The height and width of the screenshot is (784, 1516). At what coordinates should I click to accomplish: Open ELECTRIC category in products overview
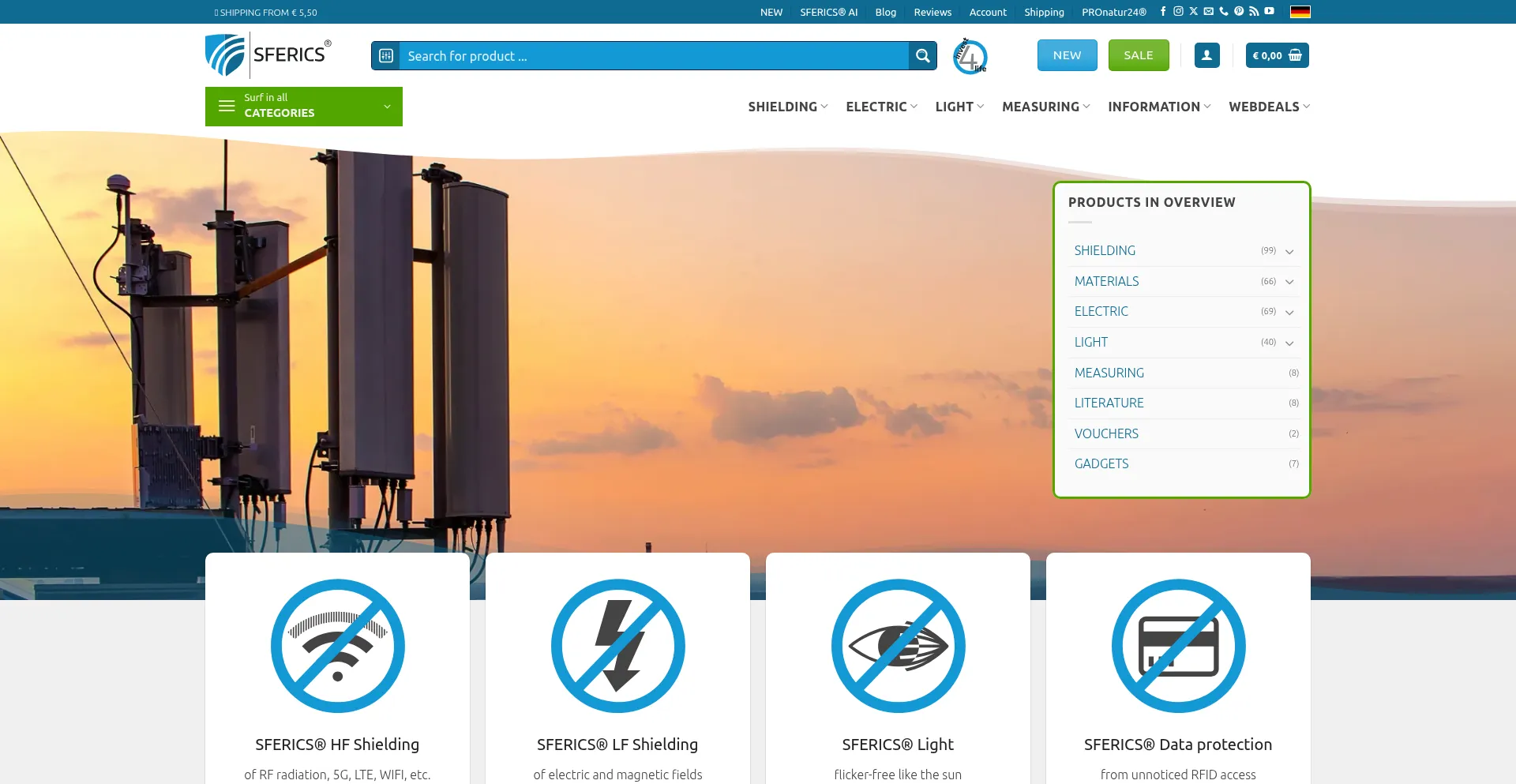pos(1101,311)
